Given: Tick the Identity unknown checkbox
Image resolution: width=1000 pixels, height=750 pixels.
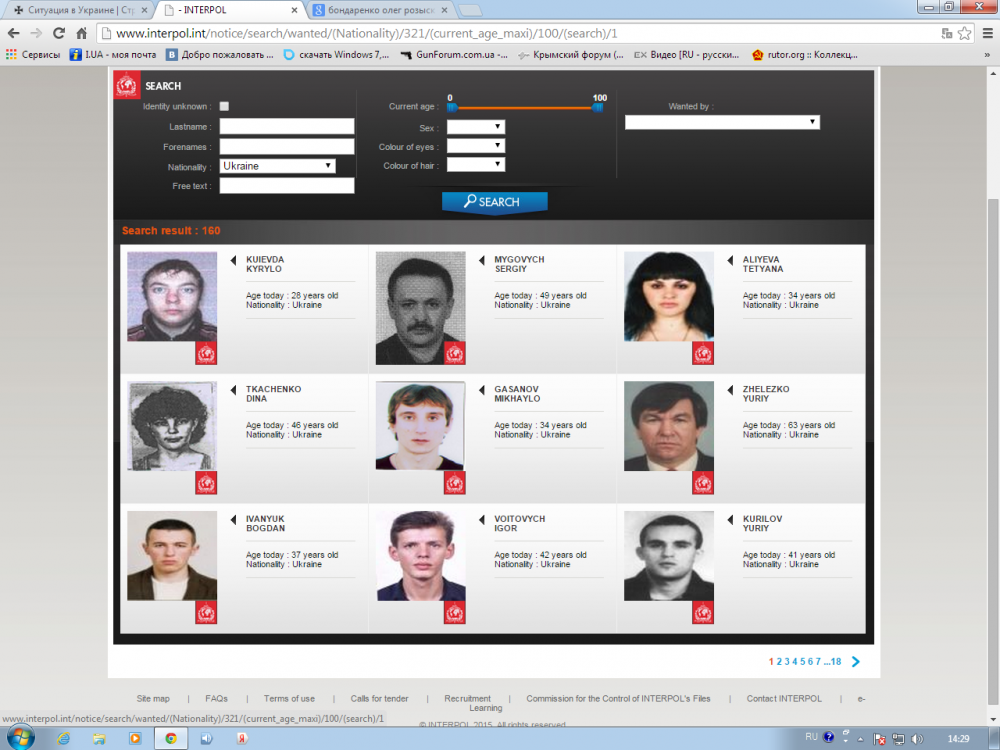Looking at the screenshot, I should tap(224, 107).
